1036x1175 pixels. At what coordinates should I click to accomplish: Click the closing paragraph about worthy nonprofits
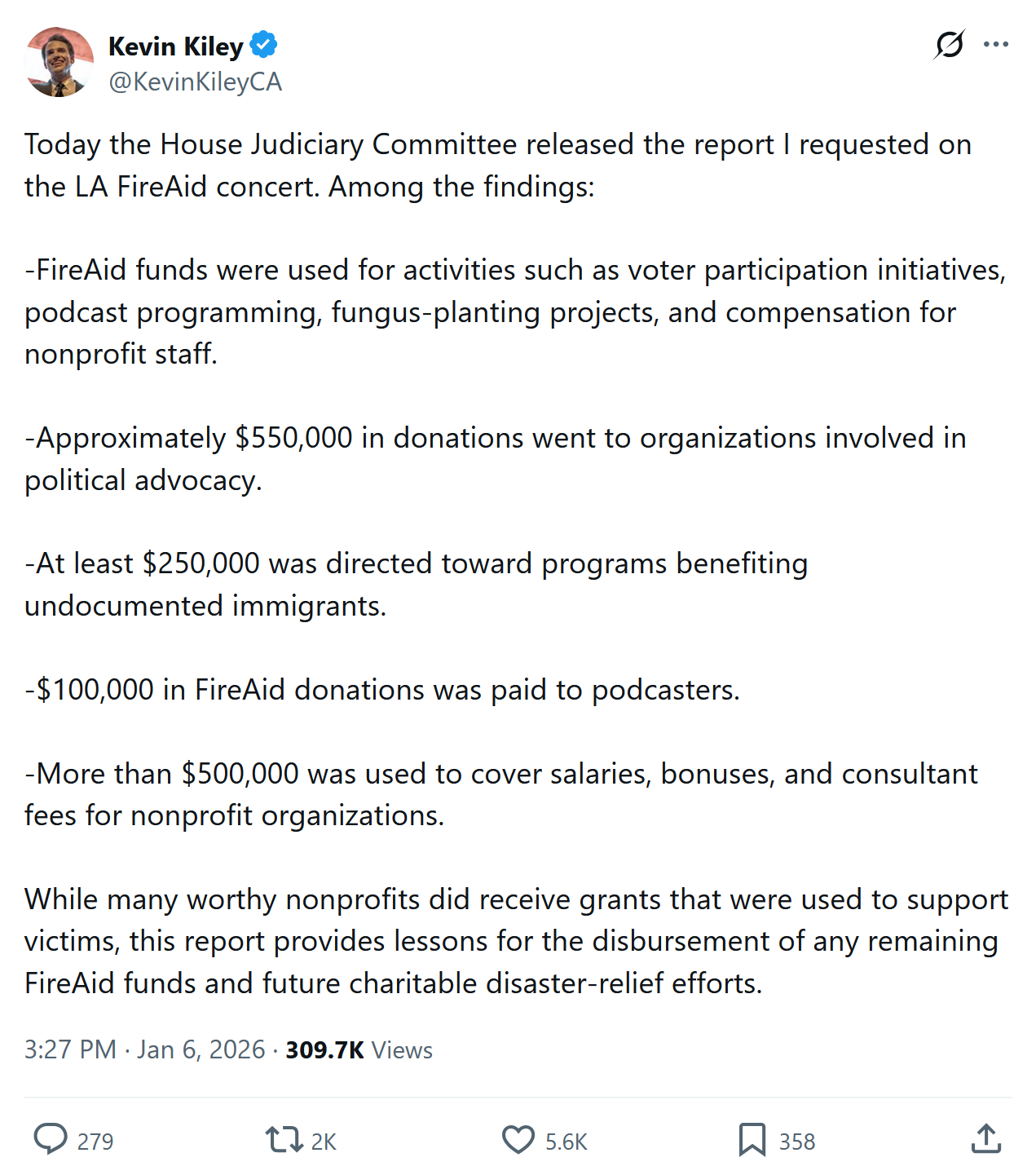516,941
